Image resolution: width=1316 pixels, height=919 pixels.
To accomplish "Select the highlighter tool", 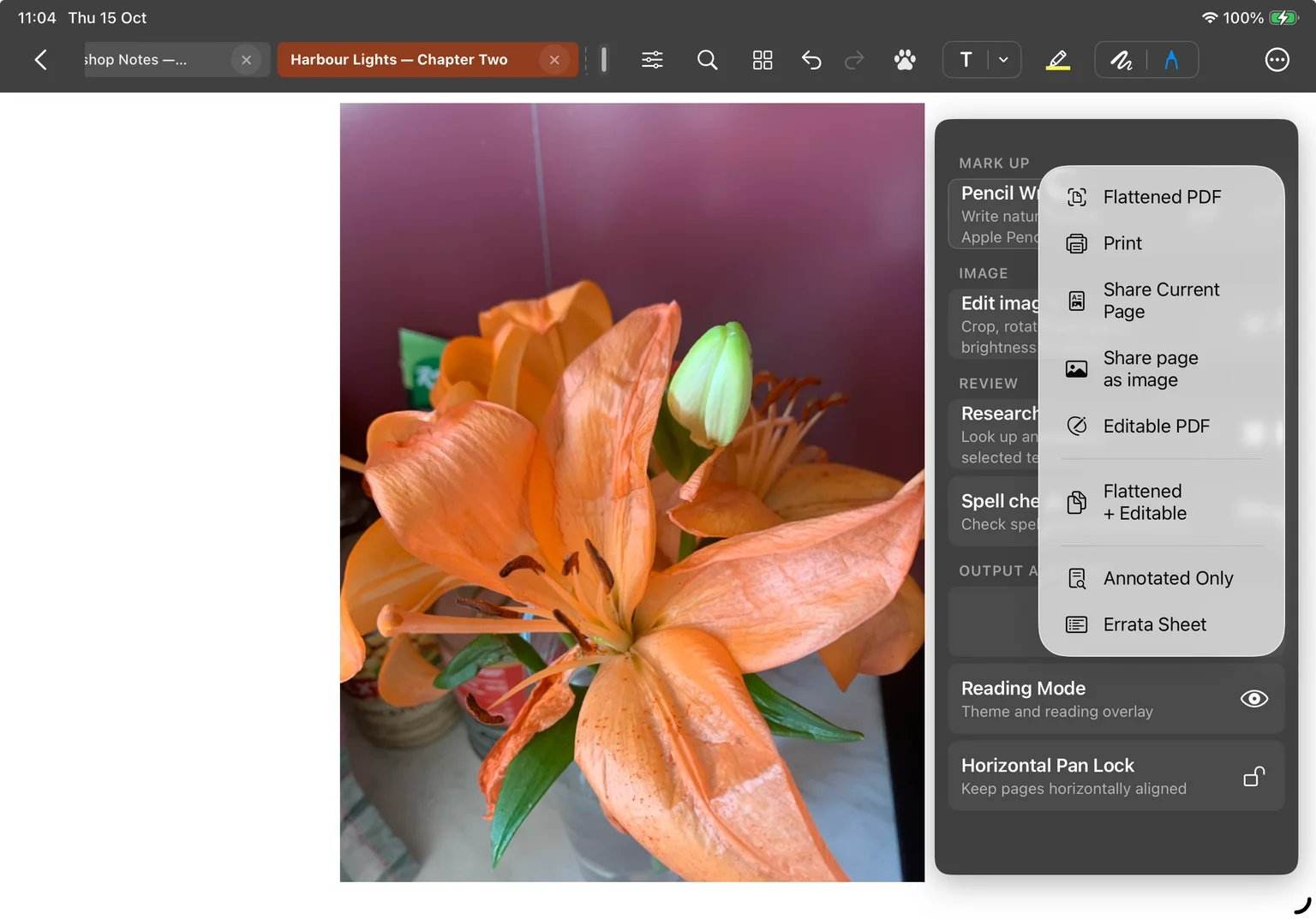I will tap(1058, 60).
